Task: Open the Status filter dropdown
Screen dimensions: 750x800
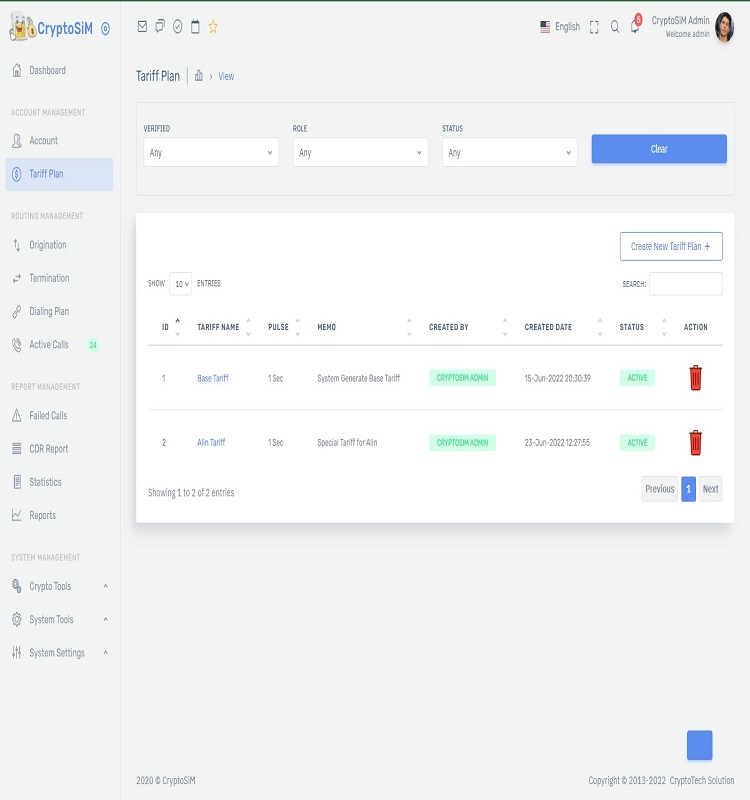Action: coord(509,153)
